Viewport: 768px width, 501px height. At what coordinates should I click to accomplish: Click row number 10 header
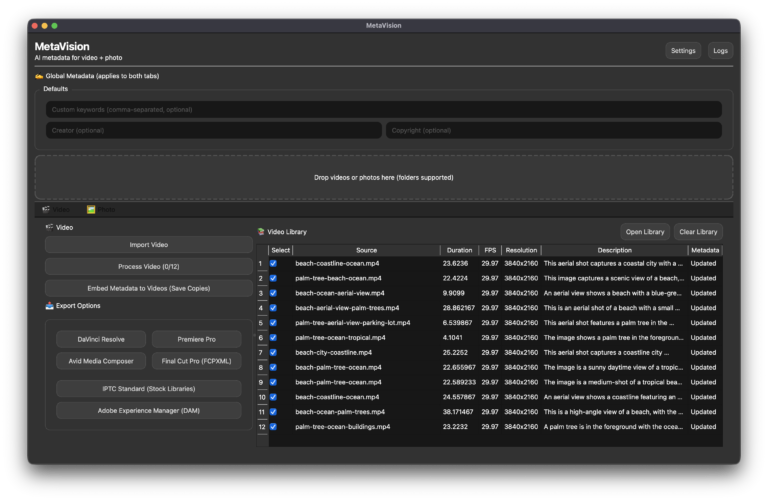coord(262,397)
